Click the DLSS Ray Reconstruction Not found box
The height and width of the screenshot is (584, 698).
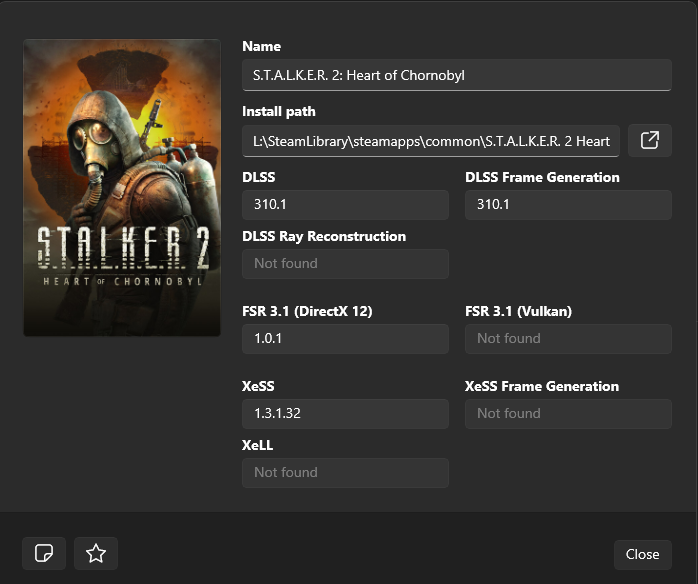345,264
